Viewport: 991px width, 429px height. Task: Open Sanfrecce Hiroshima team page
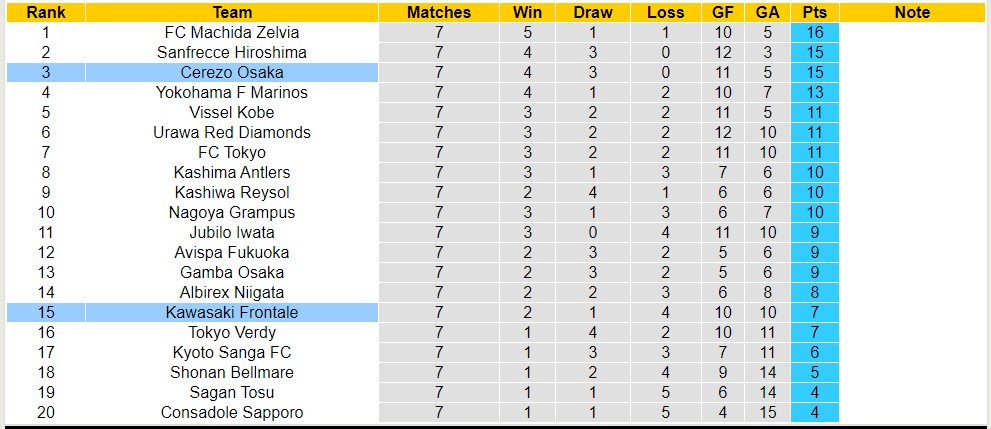pos(232,52)
